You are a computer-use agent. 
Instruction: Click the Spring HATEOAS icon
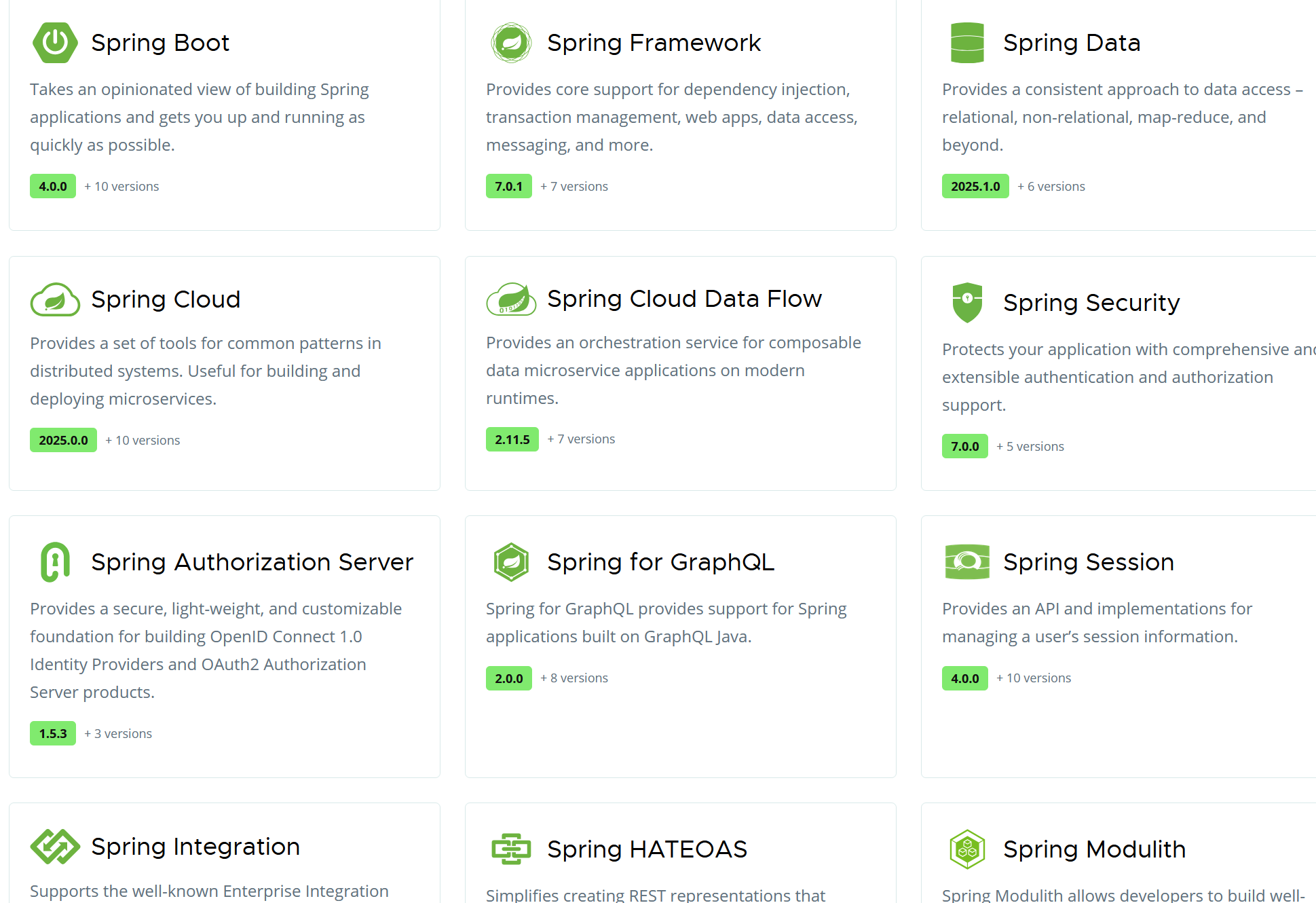tap(511, 849)
